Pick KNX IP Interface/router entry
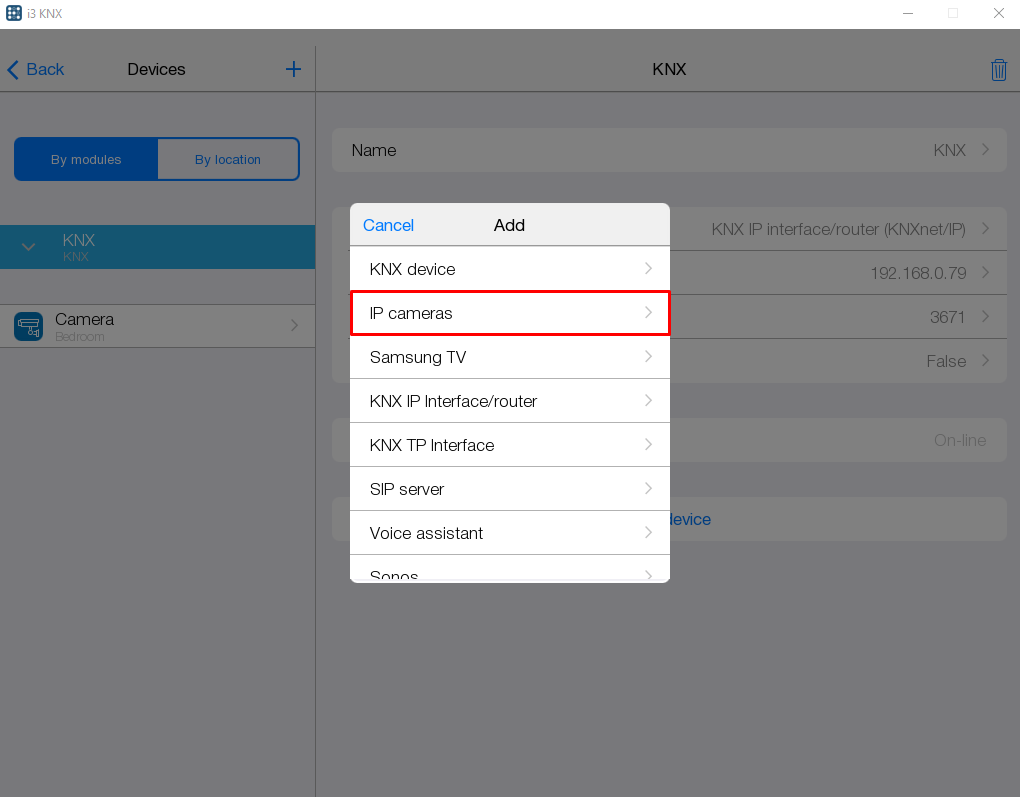Screen dimensions: 1020x797 point(509,401)
